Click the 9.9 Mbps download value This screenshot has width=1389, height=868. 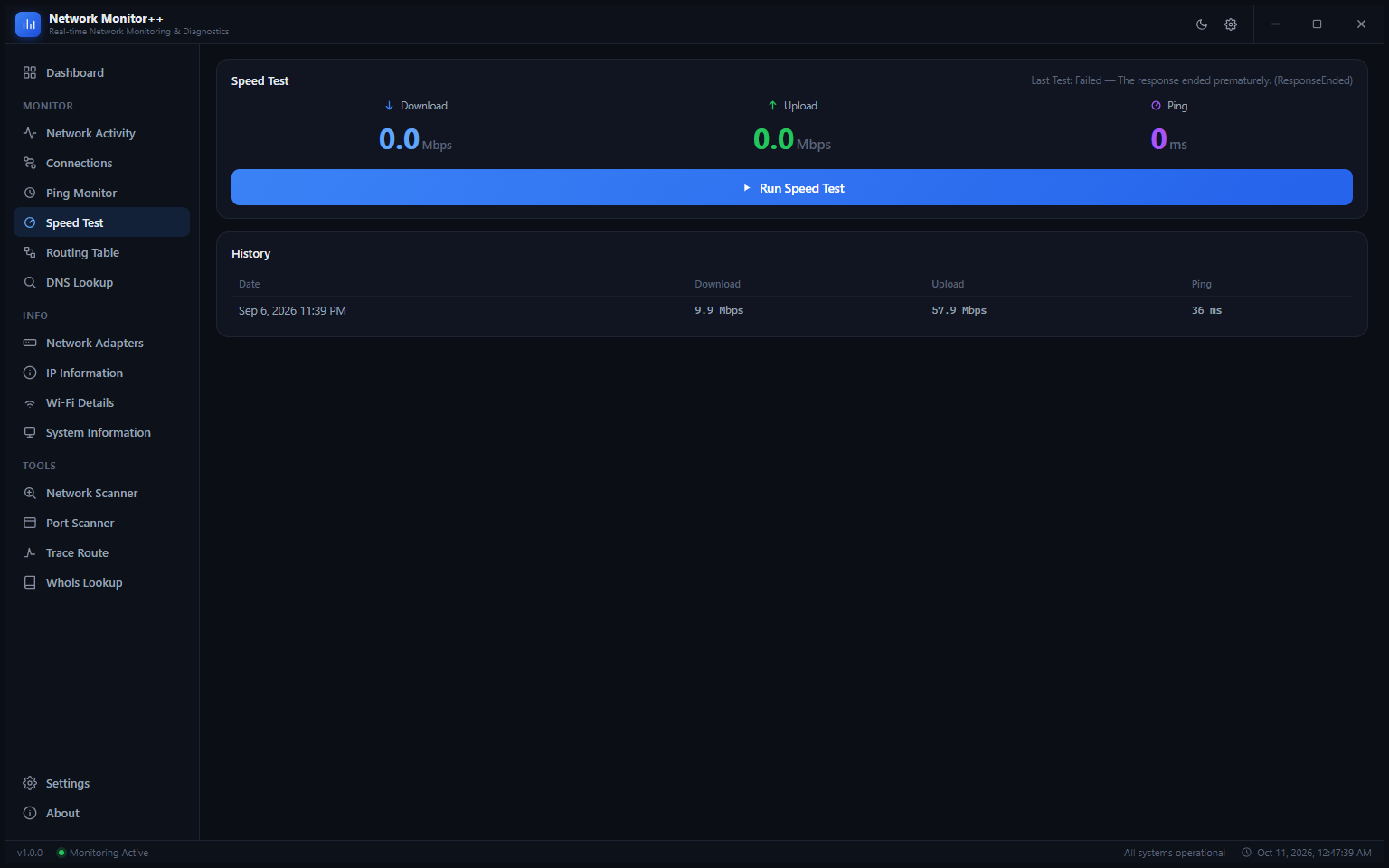(719, 310)
